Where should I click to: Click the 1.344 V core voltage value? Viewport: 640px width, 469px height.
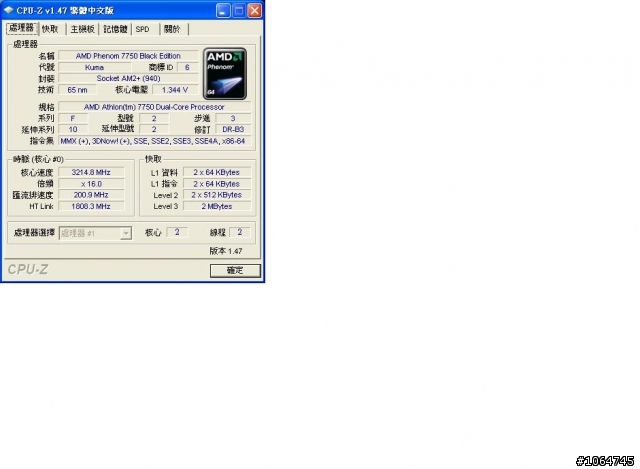[175, 90]
